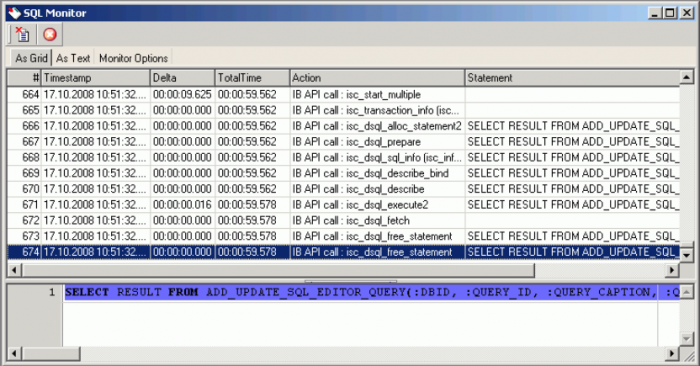Viewport: 700px width, 366px height.
Task: Select row 664 isc_start_multiple
Action: click(x=343, y=95)
